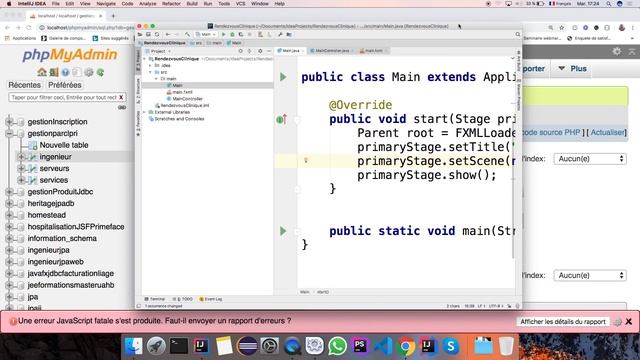Open Terminal from the Dock
640x360 pixels.
179,346
